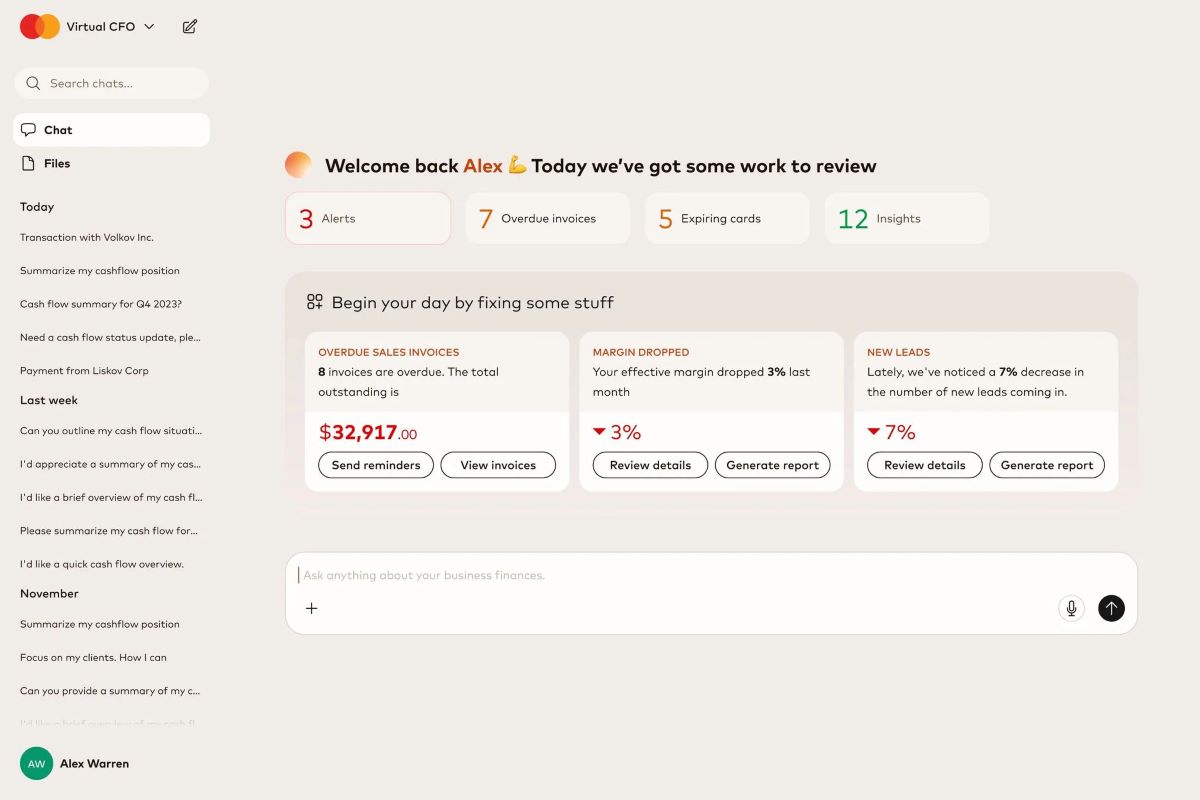Click the send message arrow icon

coord(1111,608)
